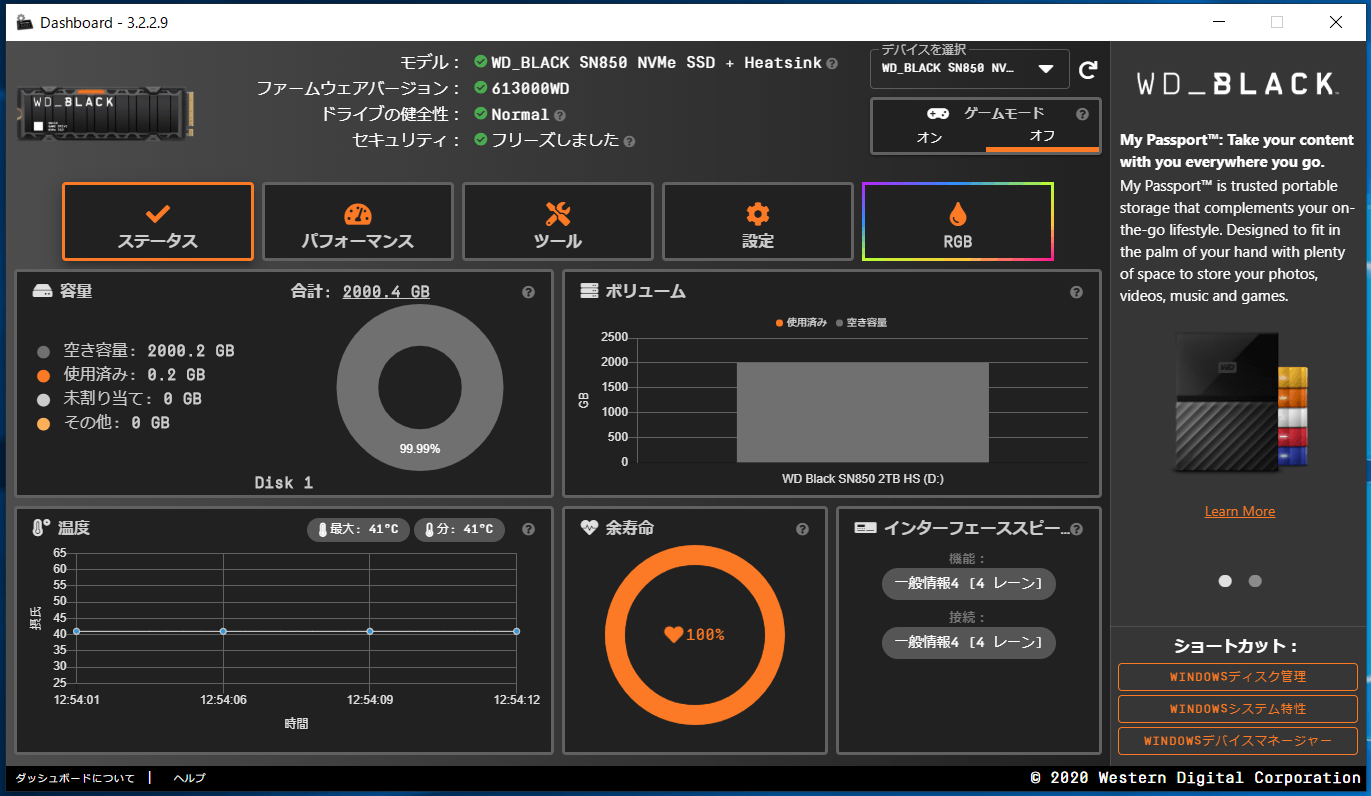
Task: Open WINDOWSディスク管理 shortcut
Action: point(1238,677)
